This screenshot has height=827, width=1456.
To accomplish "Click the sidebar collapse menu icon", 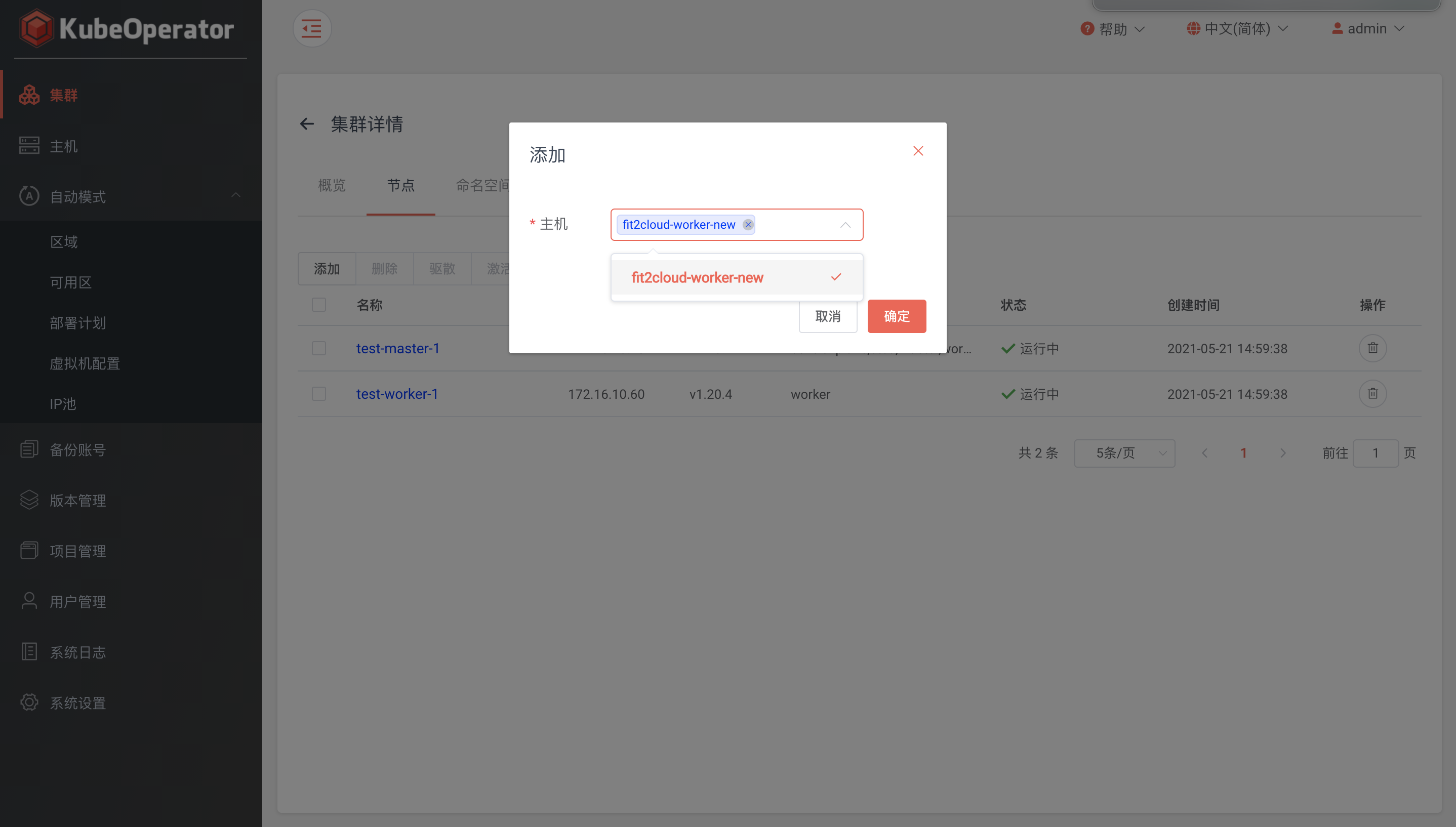I will coord(311,28).
